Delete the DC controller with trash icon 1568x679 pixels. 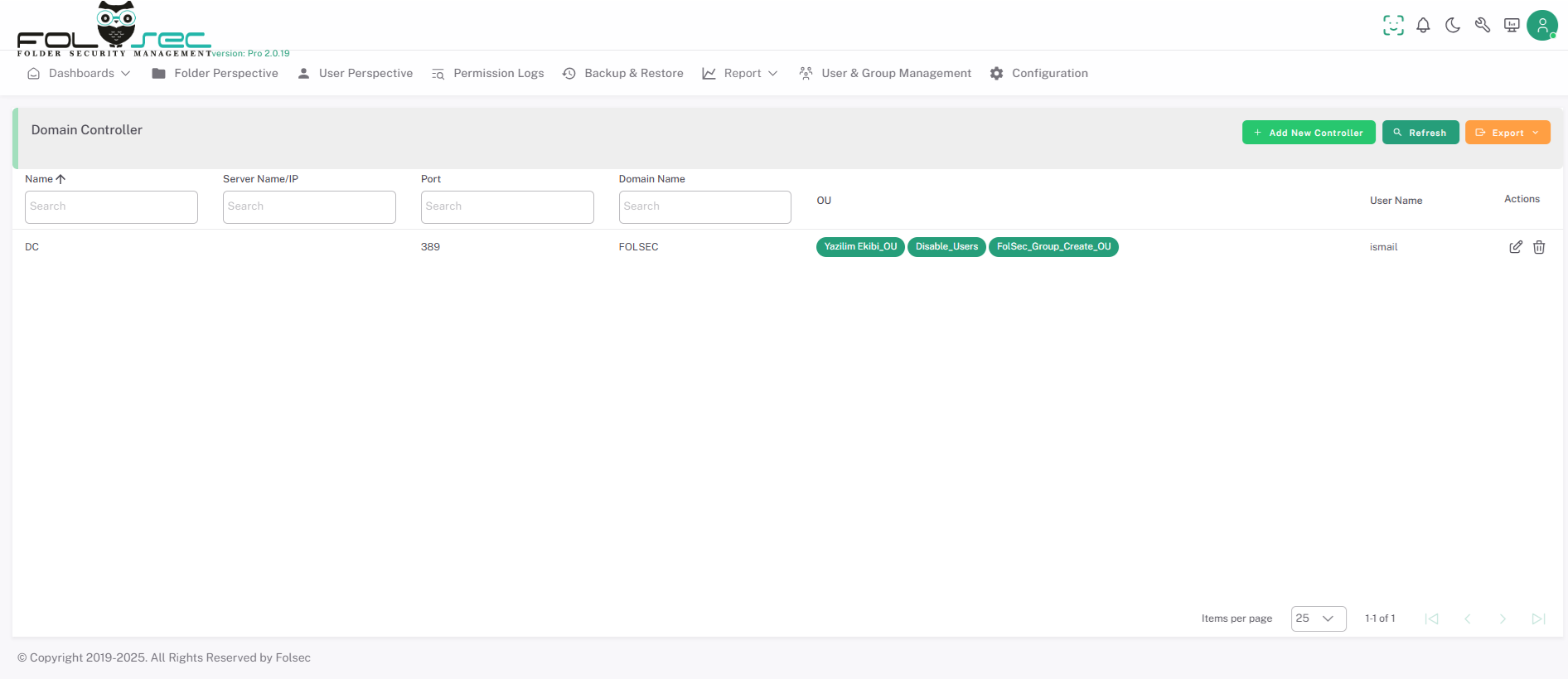[1539, 247]
